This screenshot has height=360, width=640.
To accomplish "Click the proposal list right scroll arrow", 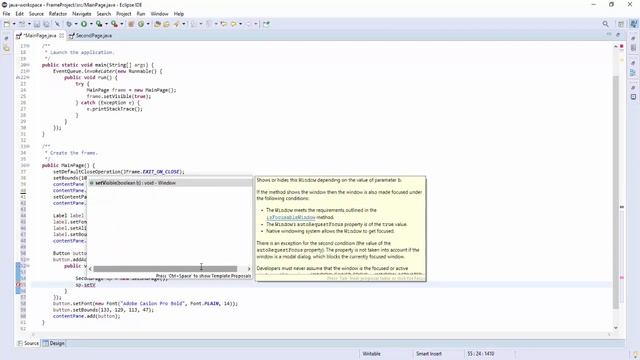I will pos(249,269).
